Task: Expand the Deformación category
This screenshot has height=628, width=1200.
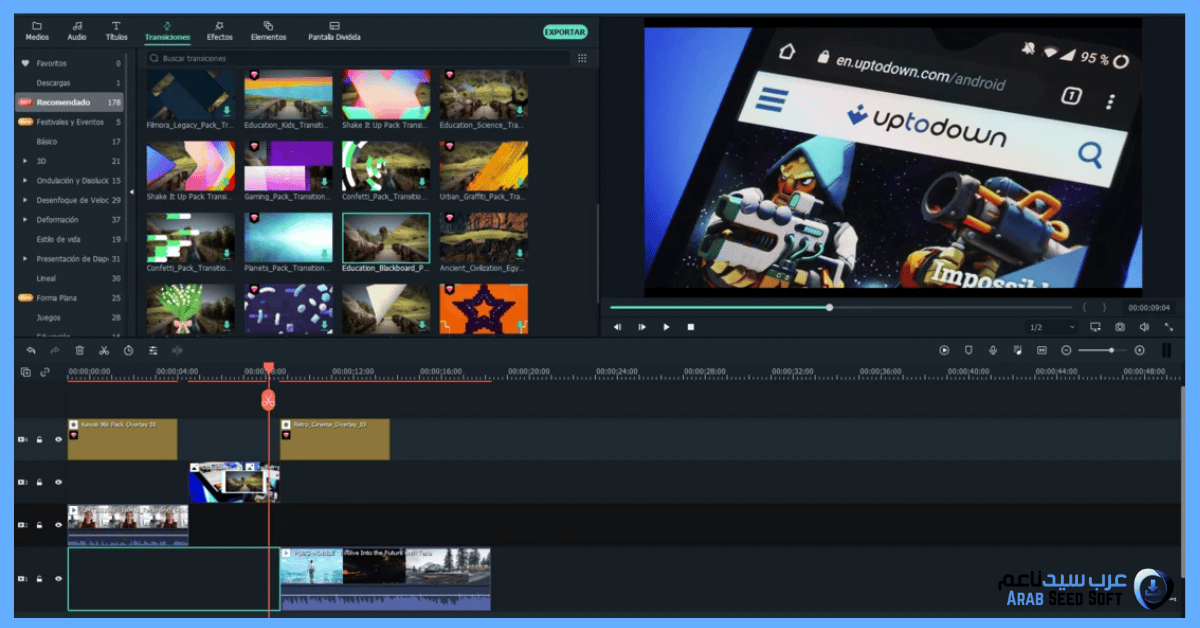Action: coord(25,220)
